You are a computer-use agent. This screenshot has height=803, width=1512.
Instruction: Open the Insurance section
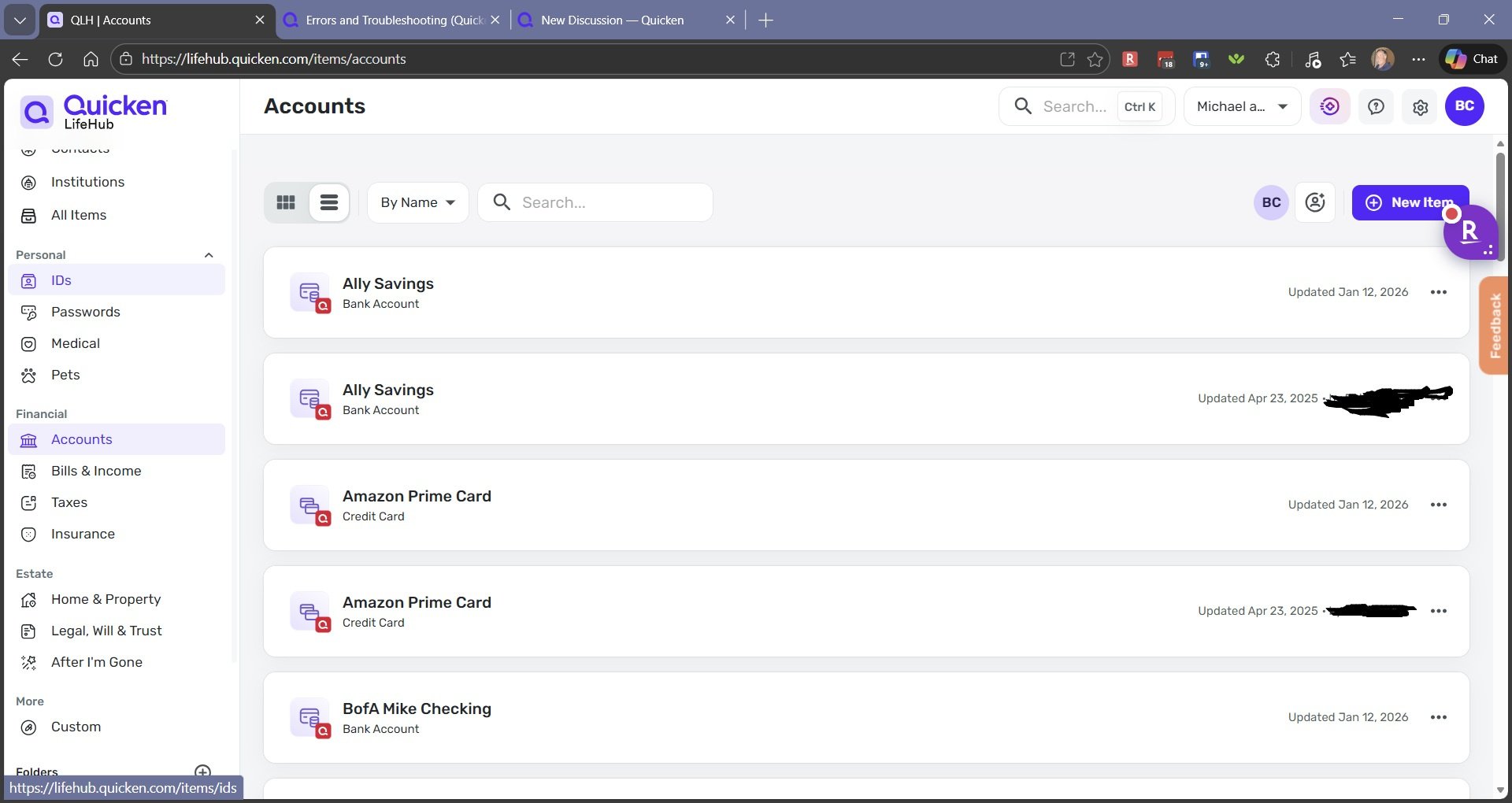point(117,534)
